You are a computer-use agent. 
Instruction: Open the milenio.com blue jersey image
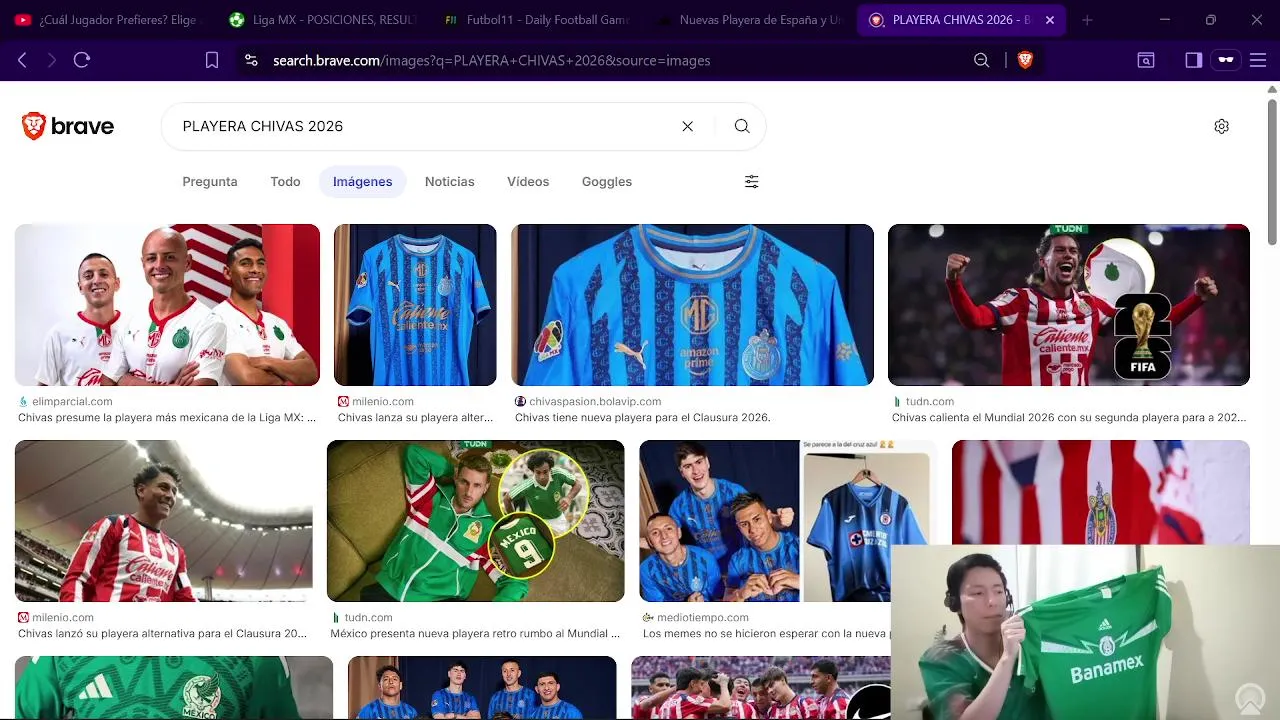[415, 305]
